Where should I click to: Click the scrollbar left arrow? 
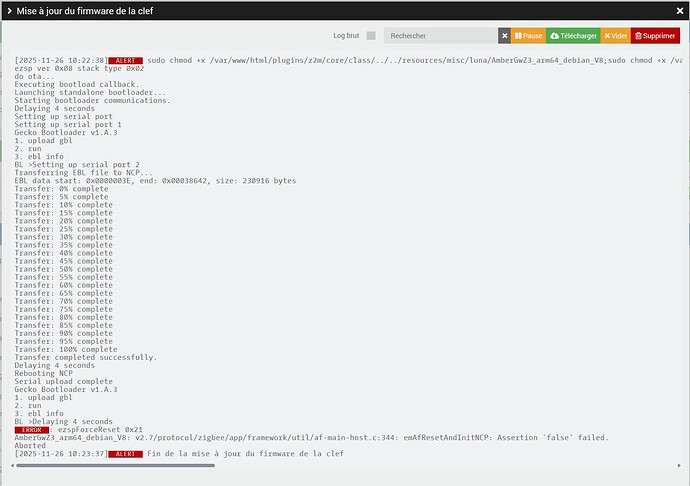pyautogui.click(x=12, y=465)
